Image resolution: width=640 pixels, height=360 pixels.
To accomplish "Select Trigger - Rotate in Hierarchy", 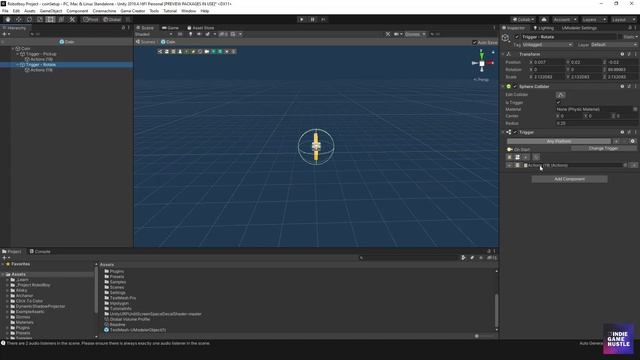I will pyautogui.click(x=41, y=64).
